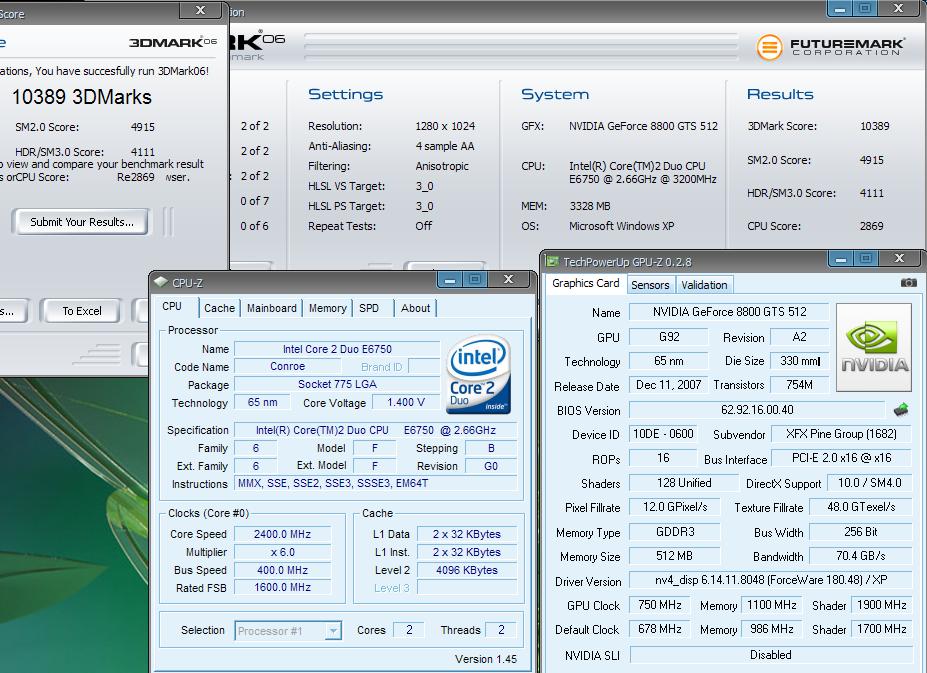The width and height of the screenshot is (927, 673).
Task: Click the NVIDIA logo in GPU-Z
Action: tap(874, 347)
